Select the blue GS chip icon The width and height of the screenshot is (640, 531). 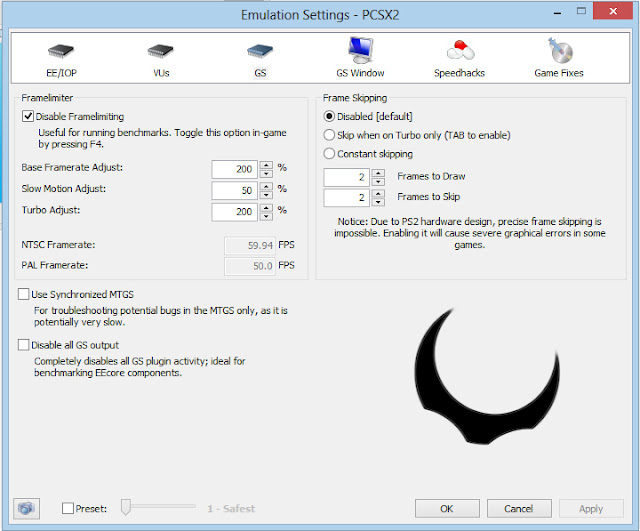[260, 51]
